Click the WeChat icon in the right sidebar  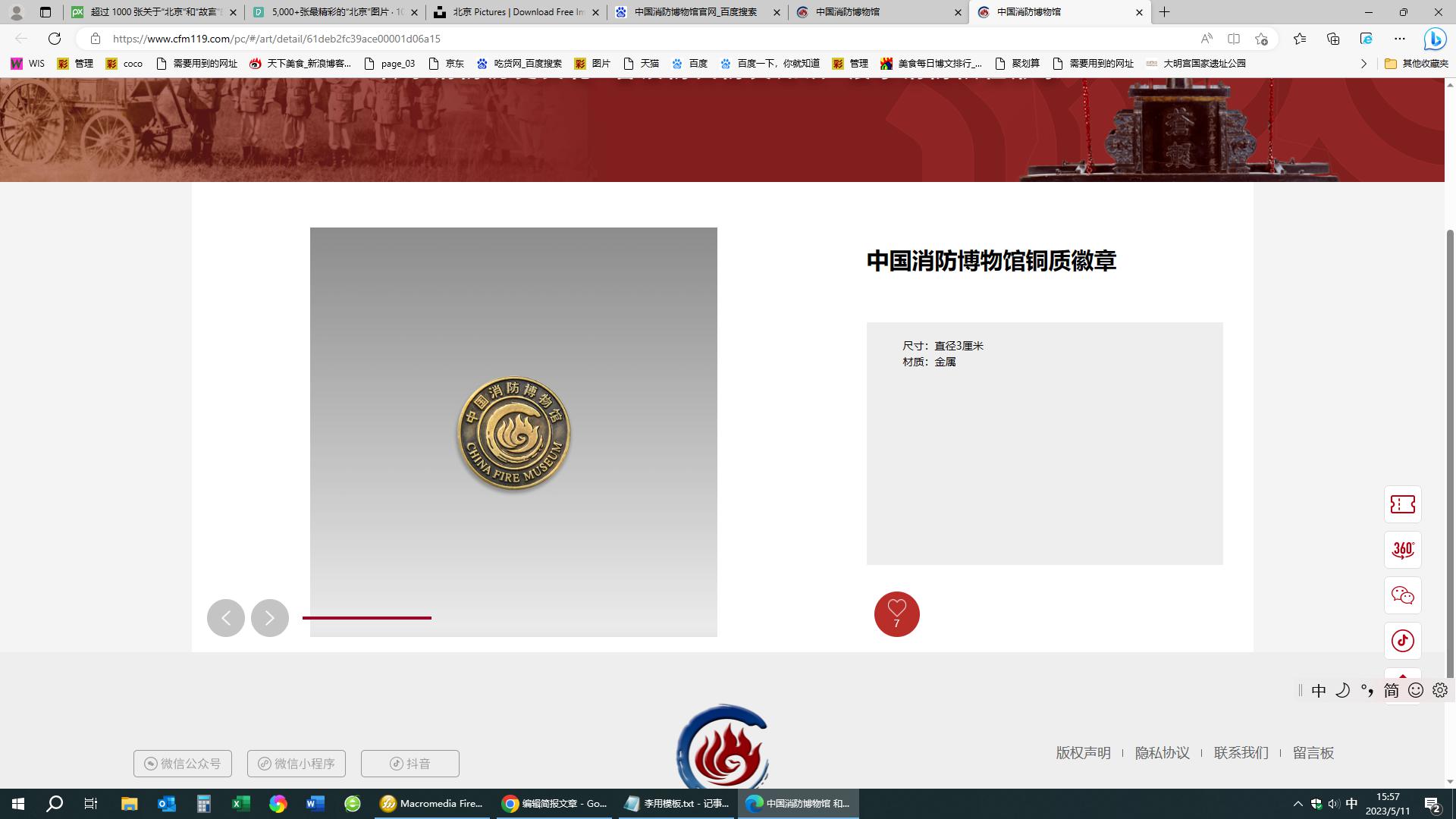[1402, 595]
